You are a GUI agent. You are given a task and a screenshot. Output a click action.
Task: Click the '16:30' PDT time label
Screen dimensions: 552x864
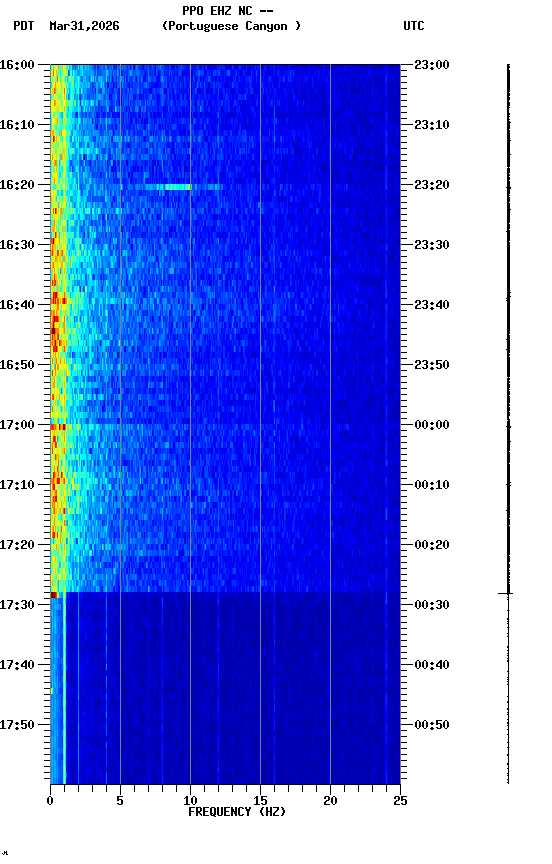click(x=17, y=245)
